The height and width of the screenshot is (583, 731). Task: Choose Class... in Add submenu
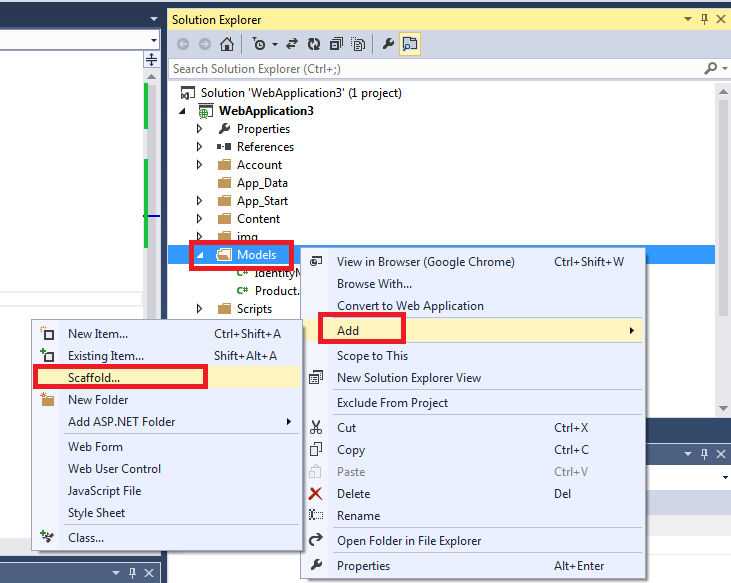tap(167, 538)
